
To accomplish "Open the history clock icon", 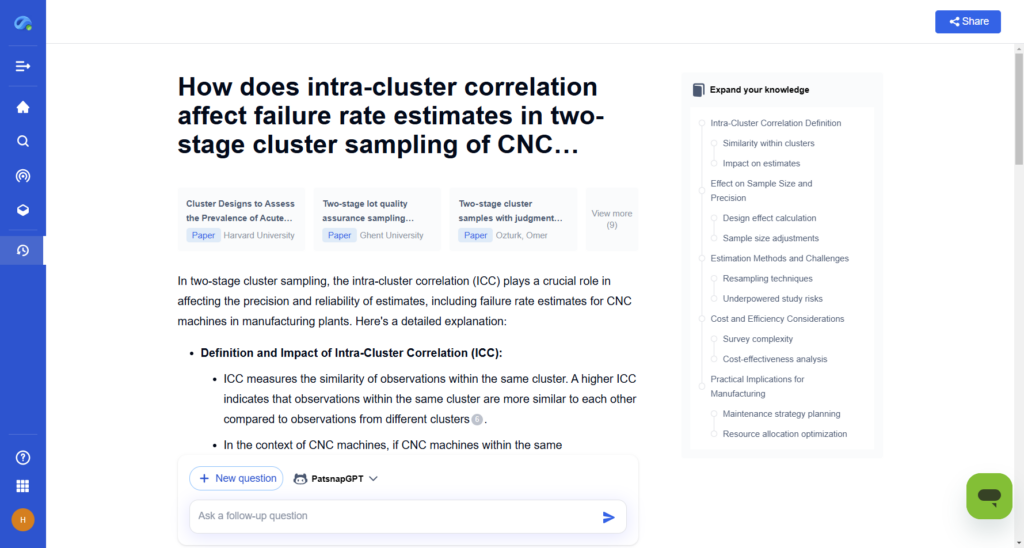I will click(22, 250).
